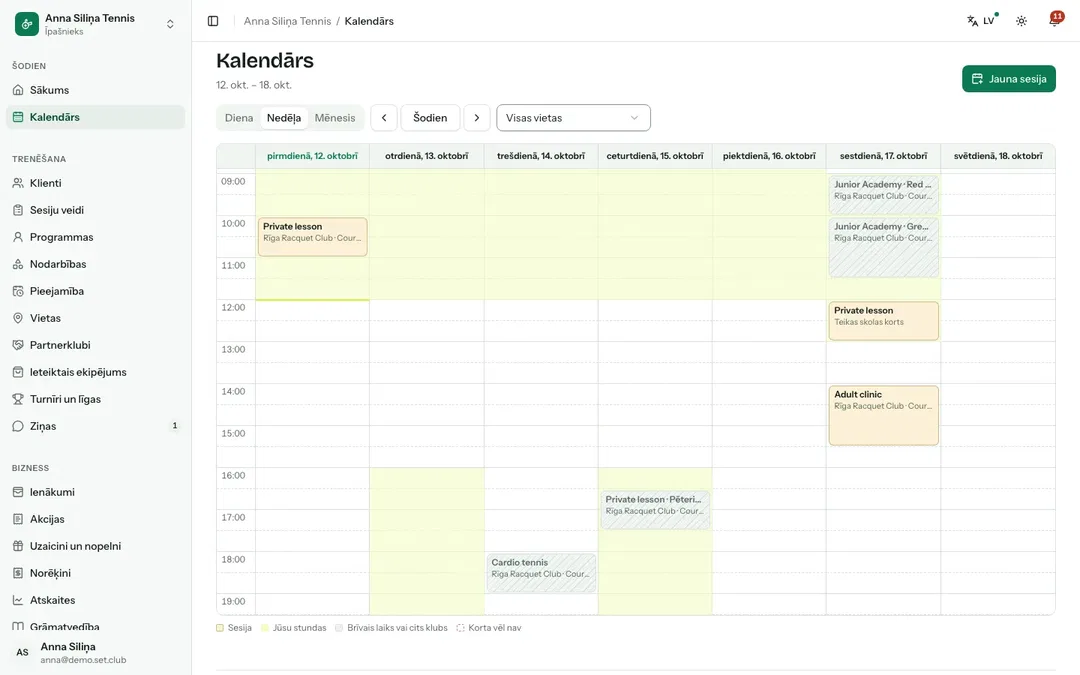This screenshot has height=675, width=1080.
Task: Open the Junior Academy Red session
Action: click(x=884, y=194)
